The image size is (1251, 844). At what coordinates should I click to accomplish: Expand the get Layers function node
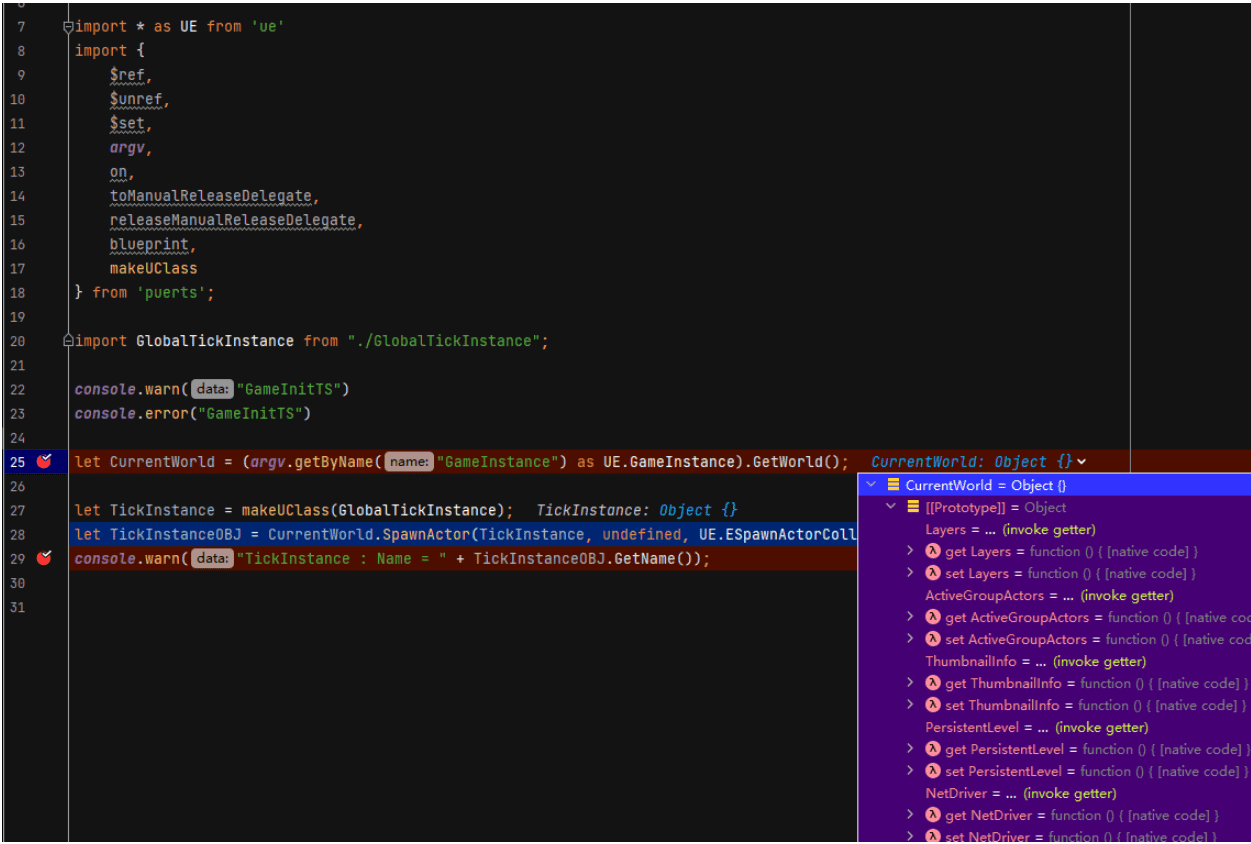[910, 551]
